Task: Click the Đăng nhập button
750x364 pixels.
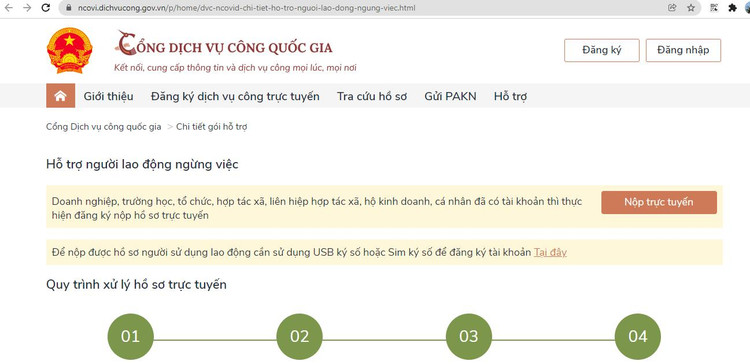Action: point(683,50)
